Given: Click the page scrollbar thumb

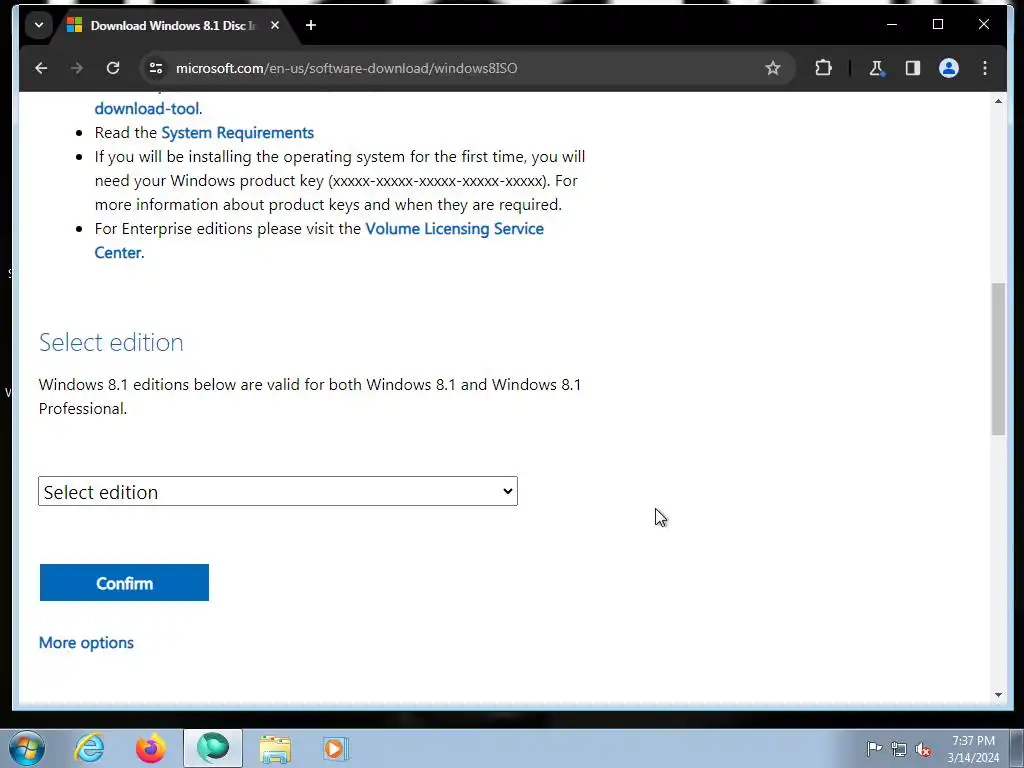Looking at the screenshot, I should click(998, 359).
